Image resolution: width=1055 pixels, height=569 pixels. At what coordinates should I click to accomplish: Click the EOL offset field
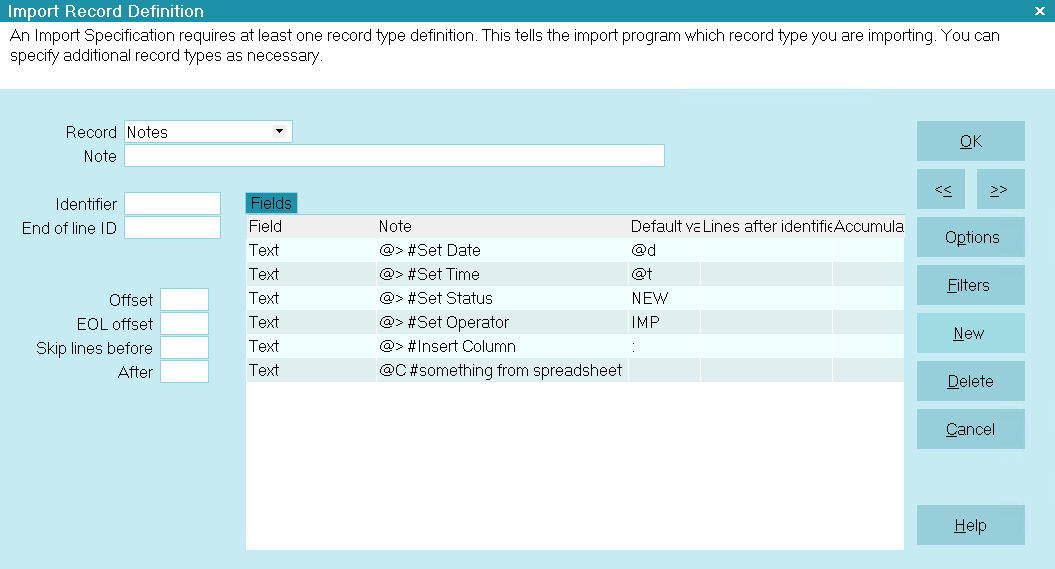coord(184,324)
